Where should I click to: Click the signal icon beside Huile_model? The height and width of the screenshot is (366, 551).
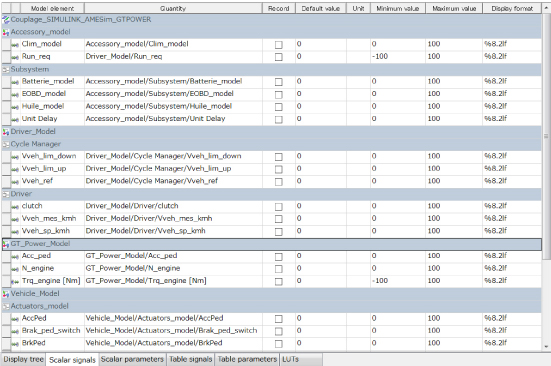click(x=15, y=107)
